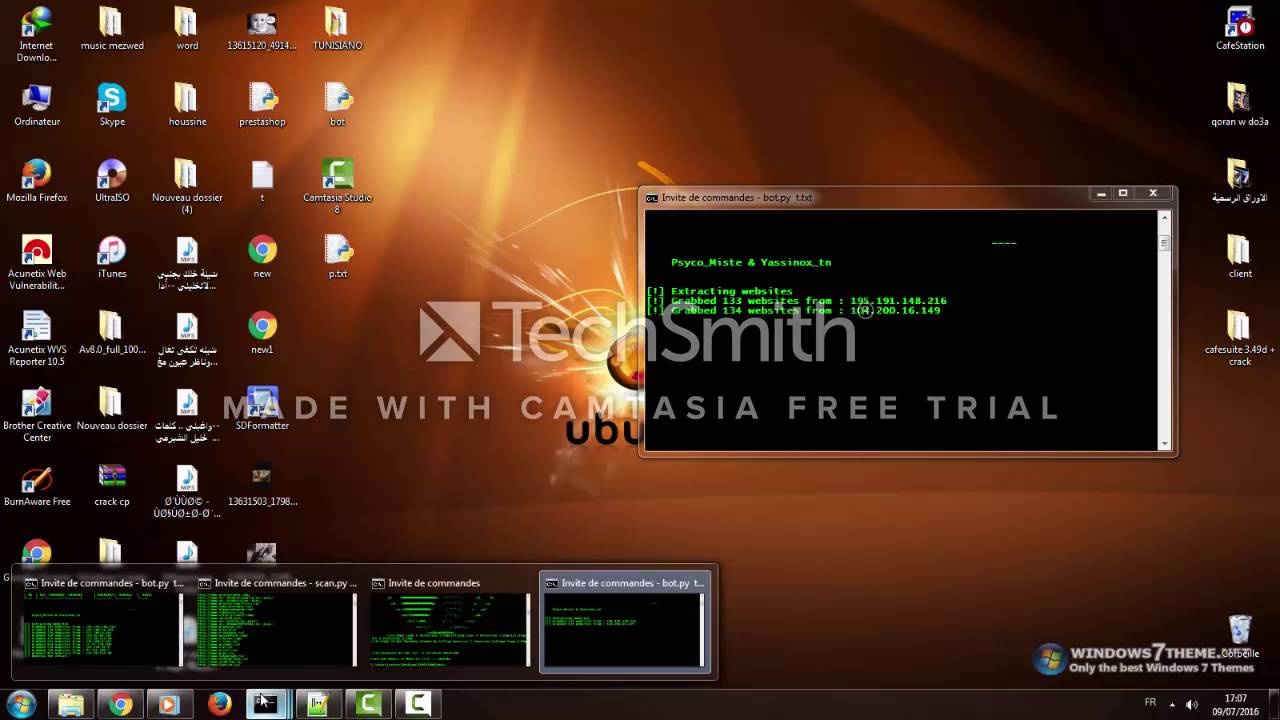Open Acunetix WVS Reporter 10.5
Image resolution: width=1280 pixels, height=720 pixels.
pyautogui.click(x=37, y=338)
